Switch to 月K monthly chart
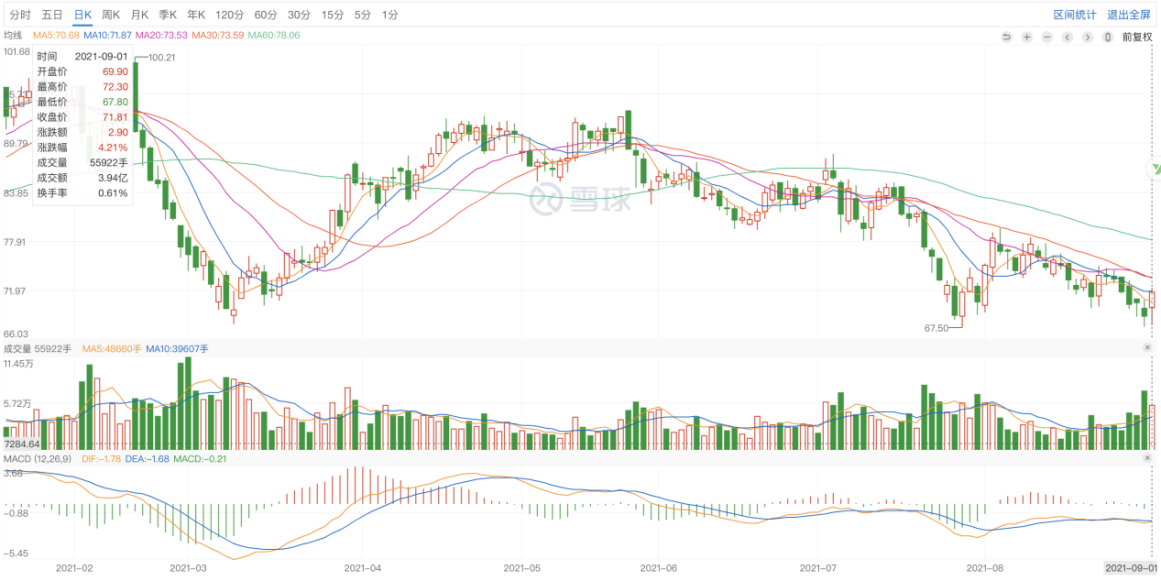Viewport: 1161px width, 581px height. [139, 15]
